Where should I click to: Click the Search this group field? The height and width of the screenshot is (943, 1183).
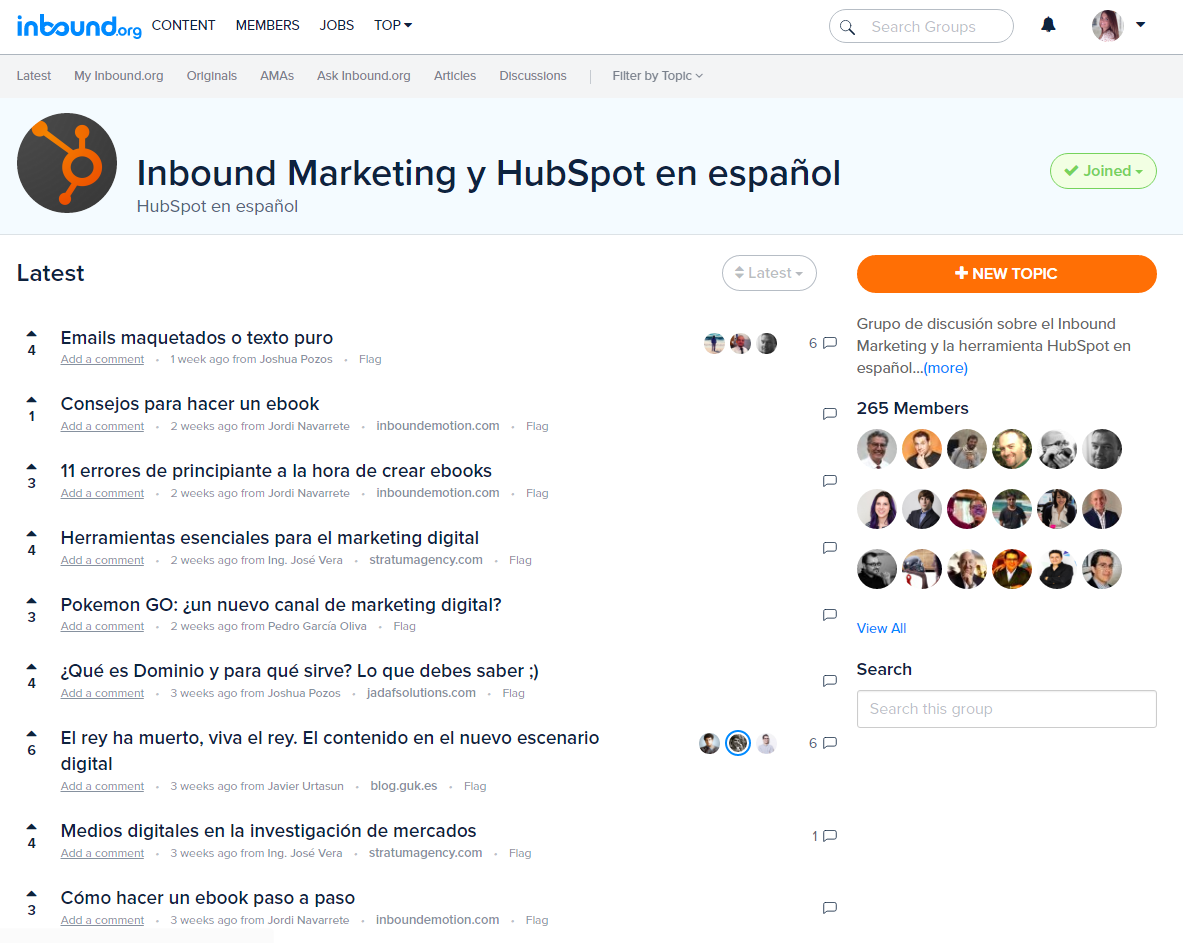point(1006,709)
